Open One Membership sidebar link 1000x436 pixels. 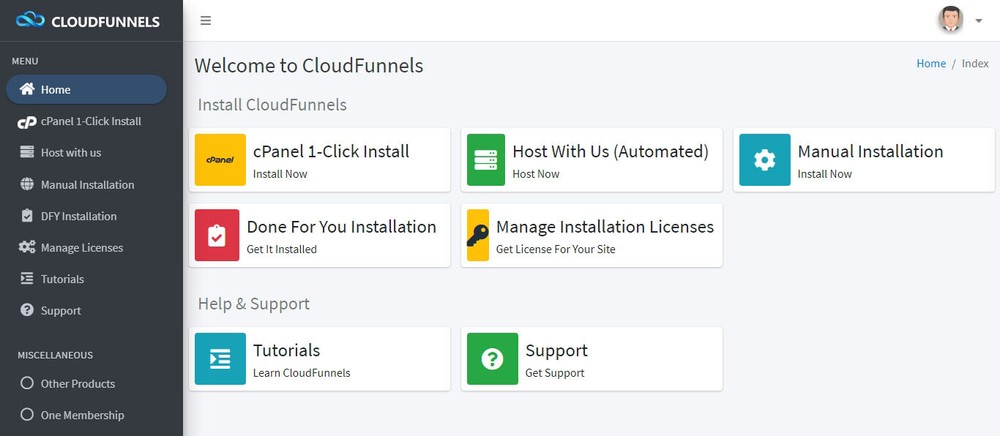[86, 415]
